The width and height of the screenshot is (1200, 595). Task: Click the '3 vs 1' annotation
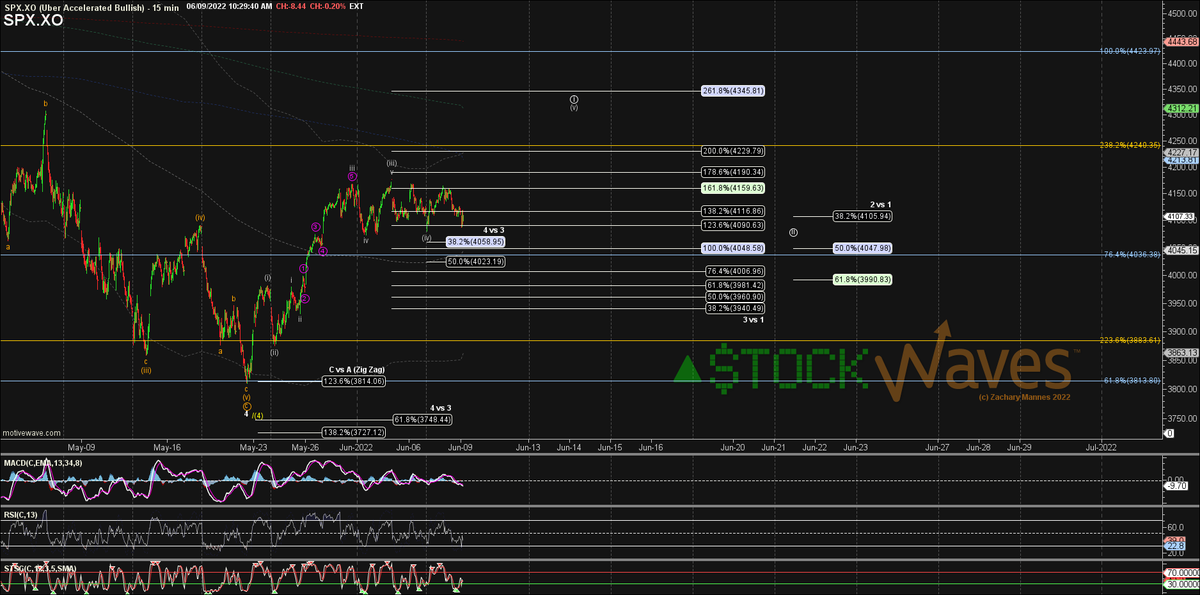(753, 319)
